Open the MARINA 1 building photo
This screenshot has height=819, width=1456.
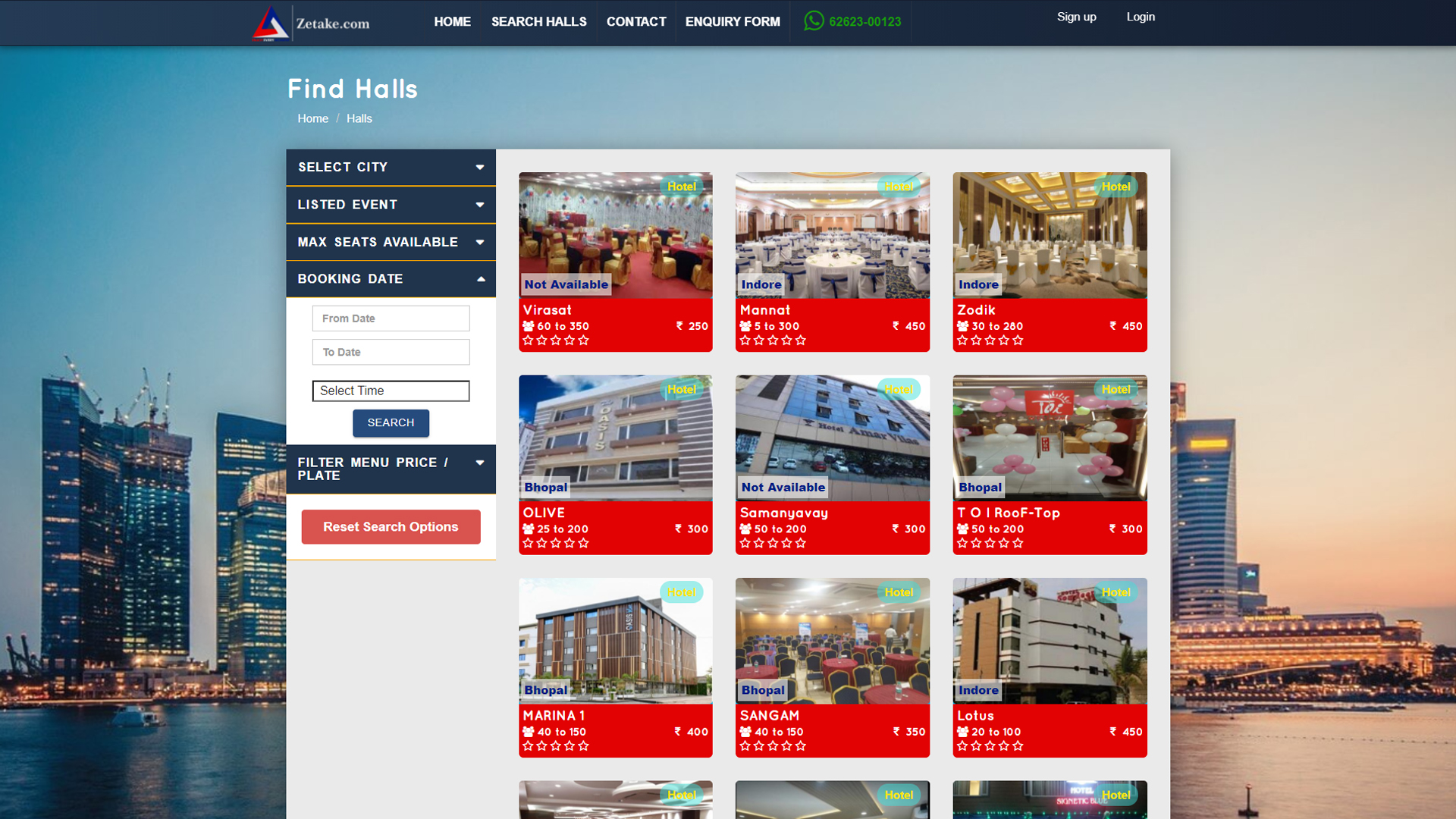(615, 641)
